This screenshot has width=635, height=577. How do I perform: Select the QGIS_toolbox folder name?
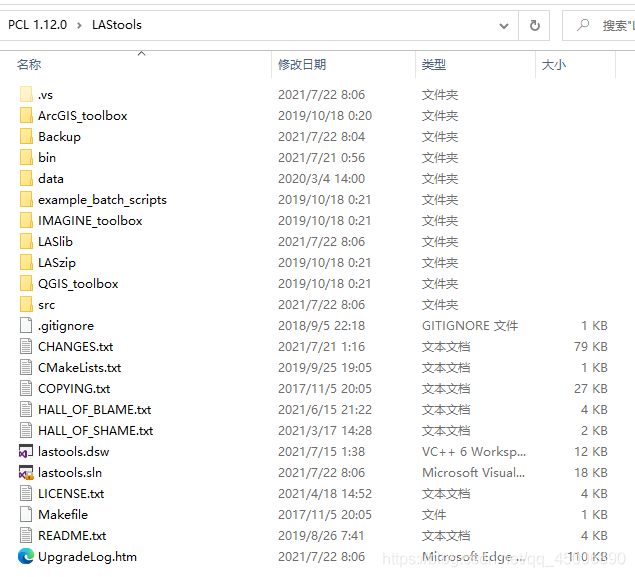pyautogui.click(x=78, y=284)
